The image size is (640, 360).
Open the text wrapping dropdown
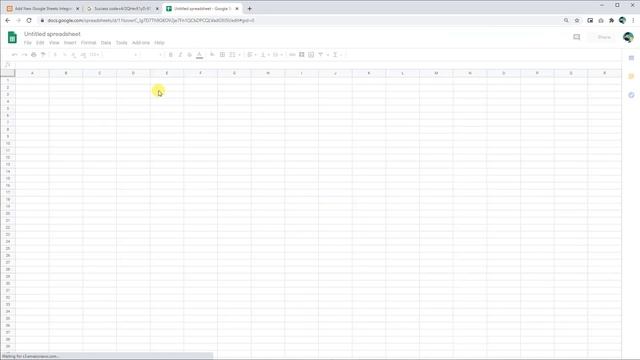tap(277, 55)
